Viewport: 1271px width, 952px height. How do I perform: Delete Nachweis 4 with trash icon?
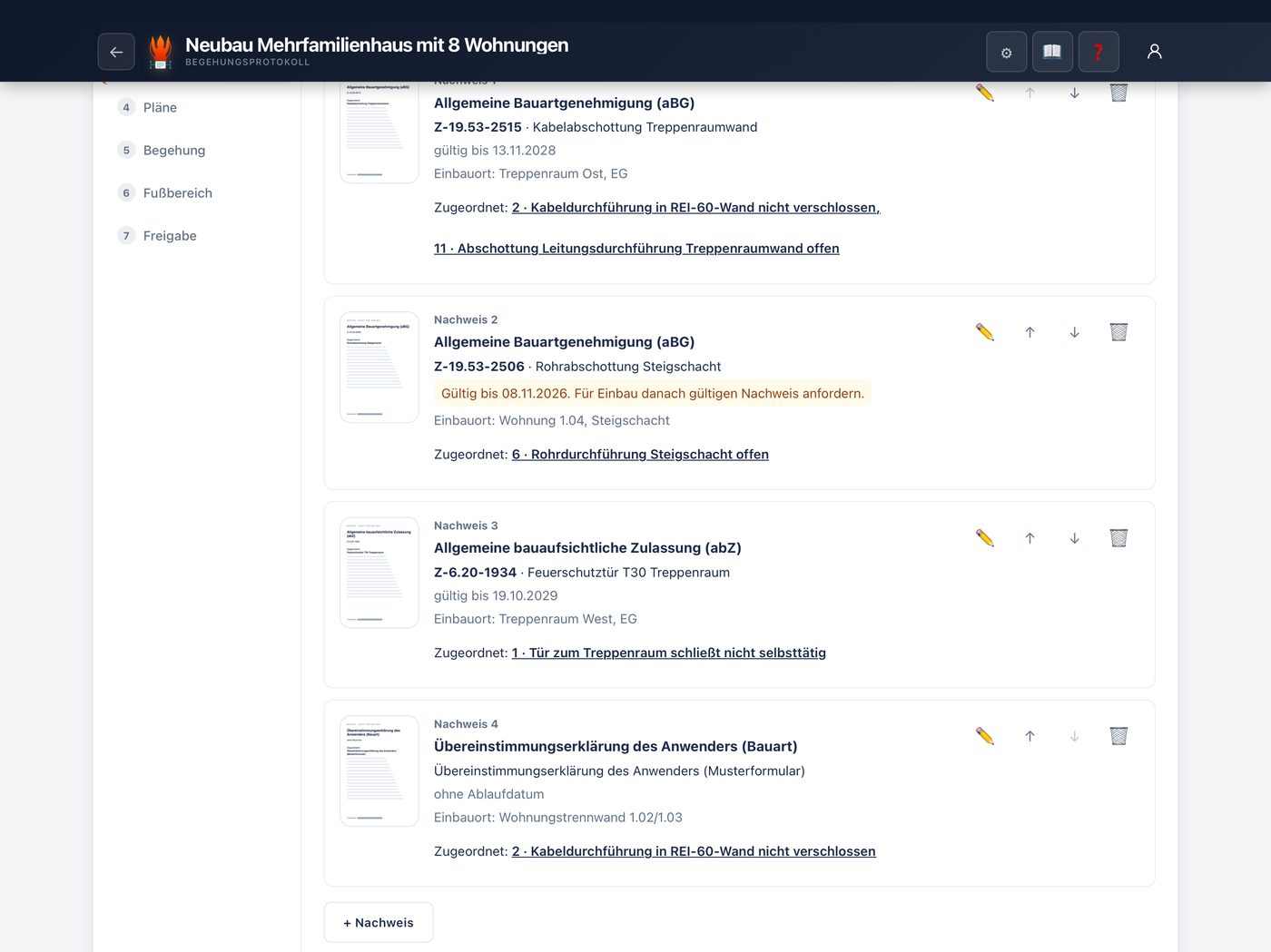[x=1118, y=736]
